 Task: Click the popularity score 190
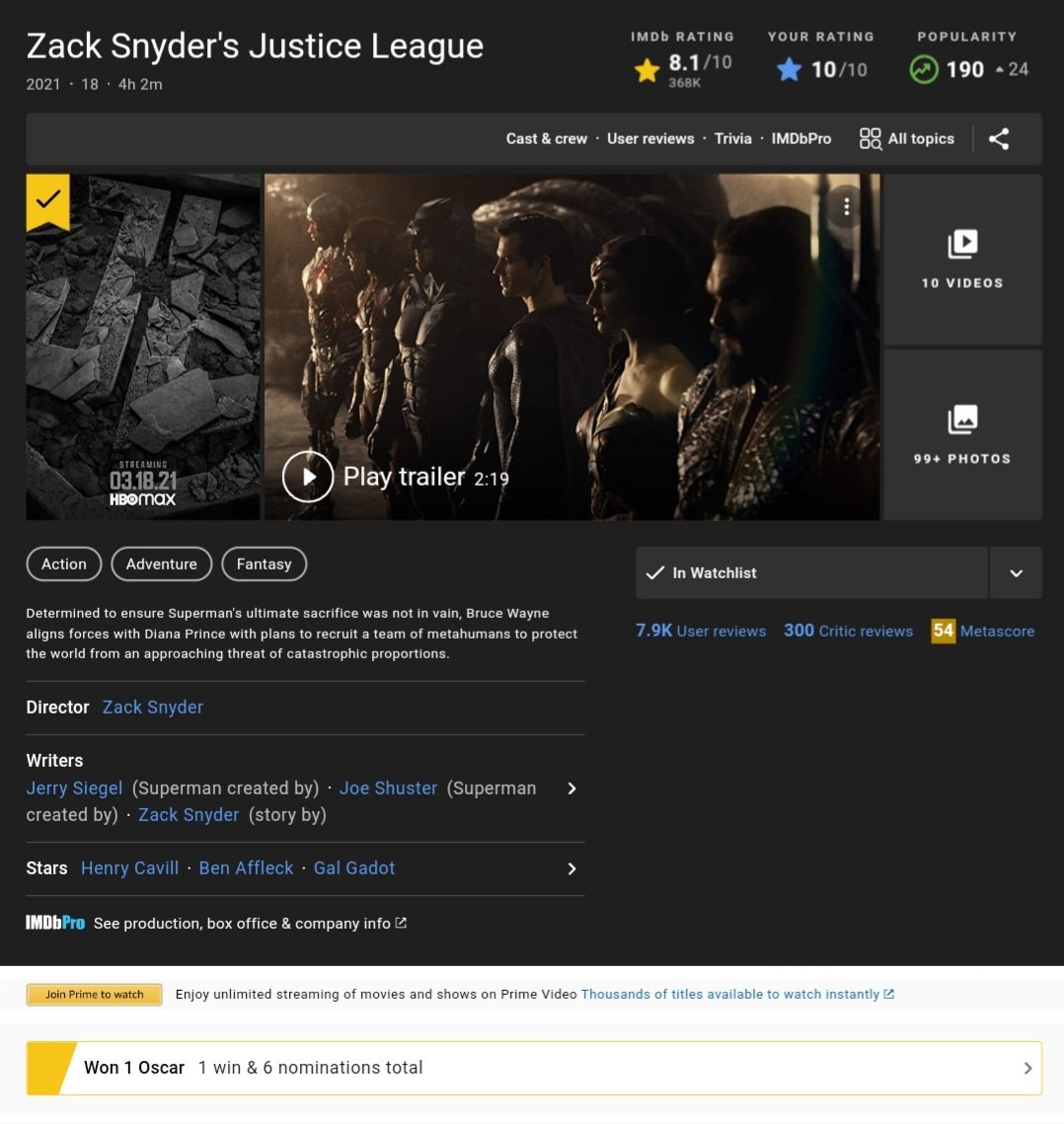tap(965, 69)
